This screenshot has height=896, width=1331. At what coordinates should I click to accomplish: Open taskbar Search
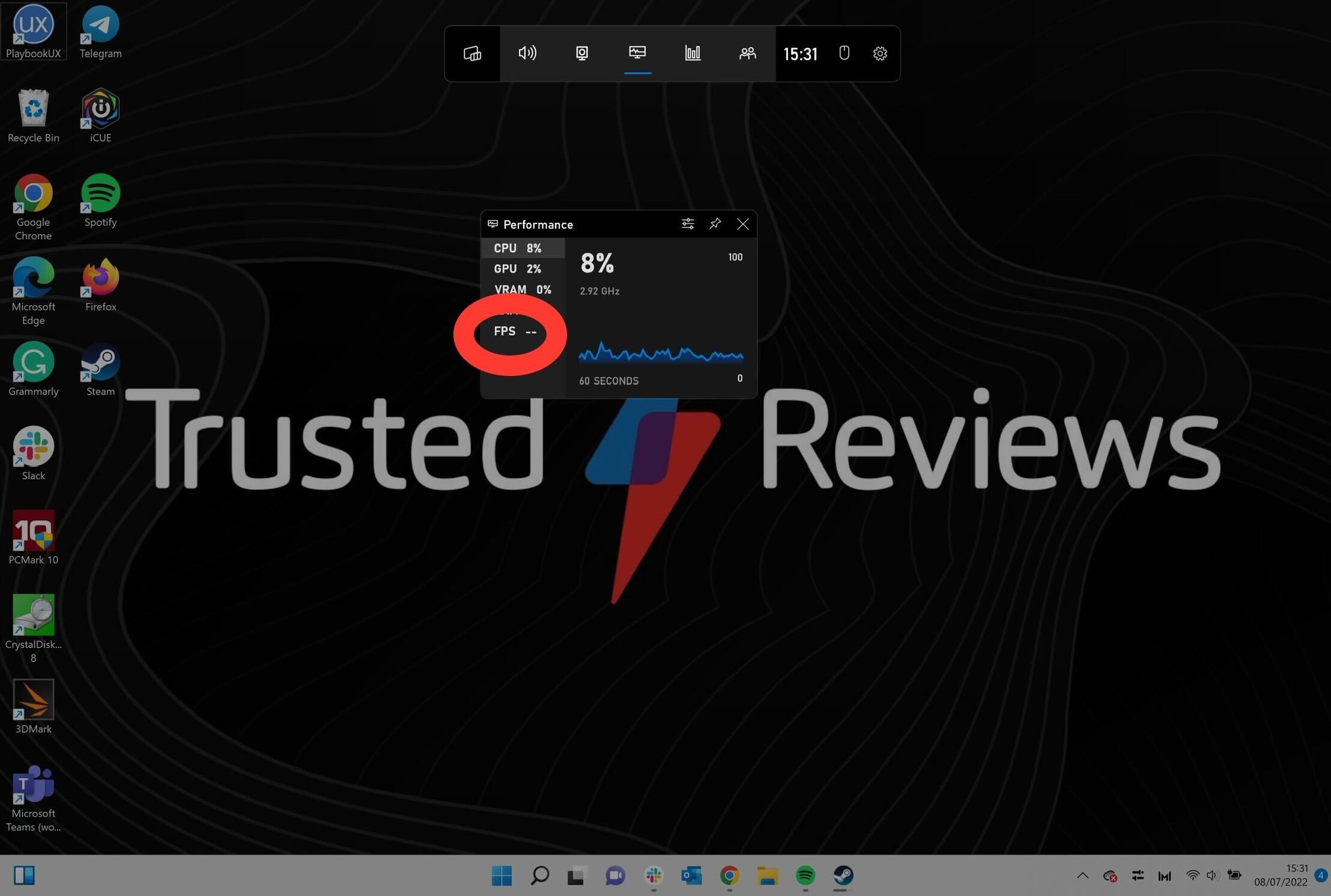click(539, 876)
